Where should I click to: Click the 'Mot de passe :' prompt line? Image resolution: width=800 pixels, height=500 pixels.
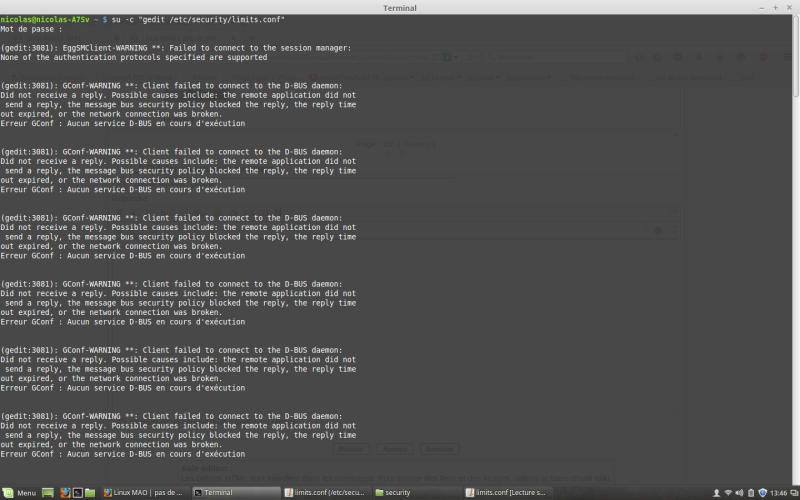pyautogui.click(x=31, y=29)
